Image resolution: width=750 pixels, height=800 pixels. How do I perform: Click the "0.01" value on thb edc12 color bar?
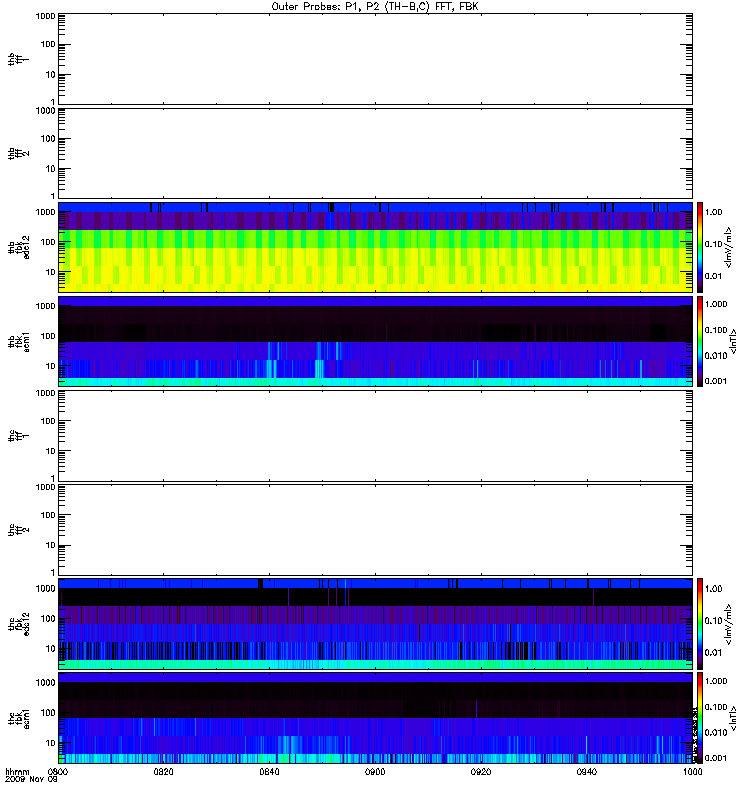[713, 277]
